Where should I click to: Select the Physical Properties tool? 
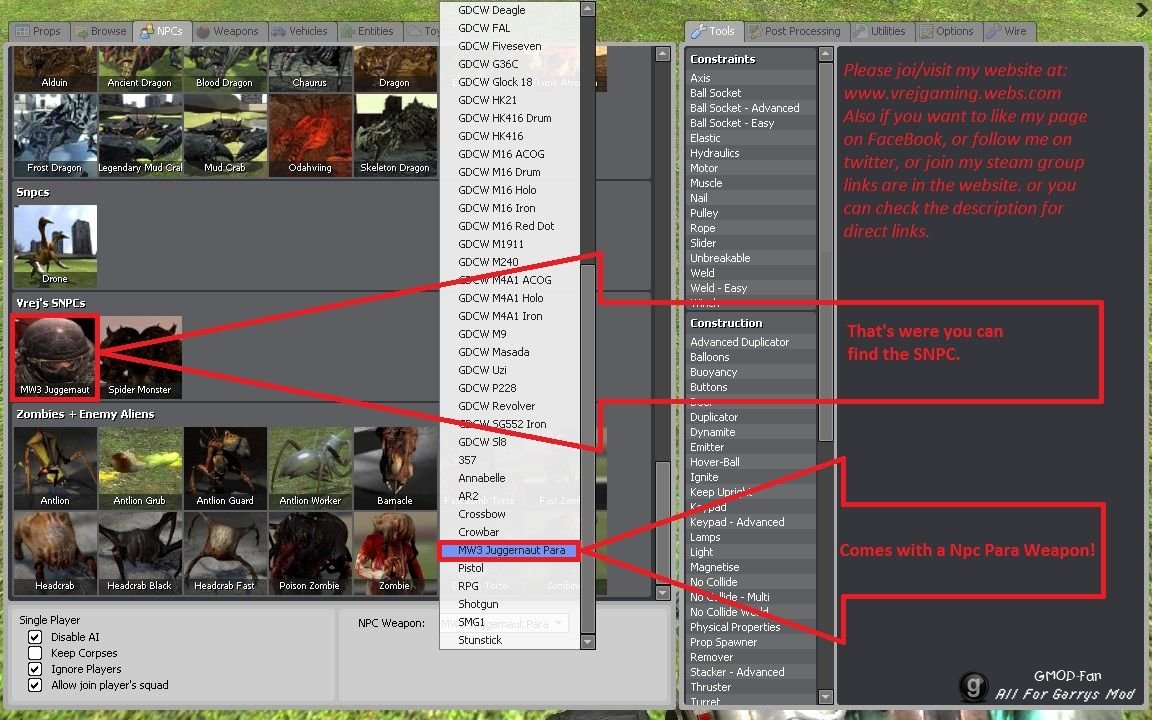coord(752,627)
